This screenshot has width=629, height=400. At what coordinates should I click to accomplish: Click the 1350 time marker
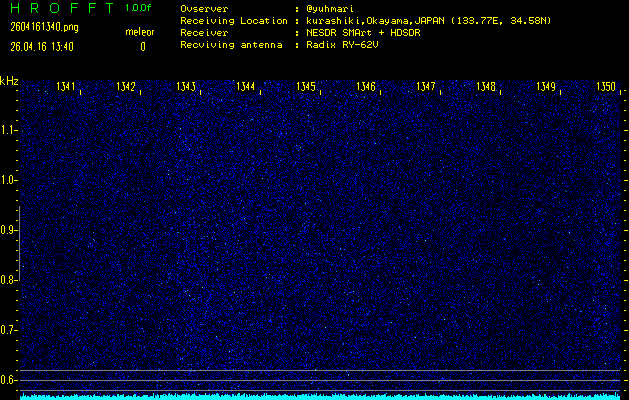click(606, 87)
